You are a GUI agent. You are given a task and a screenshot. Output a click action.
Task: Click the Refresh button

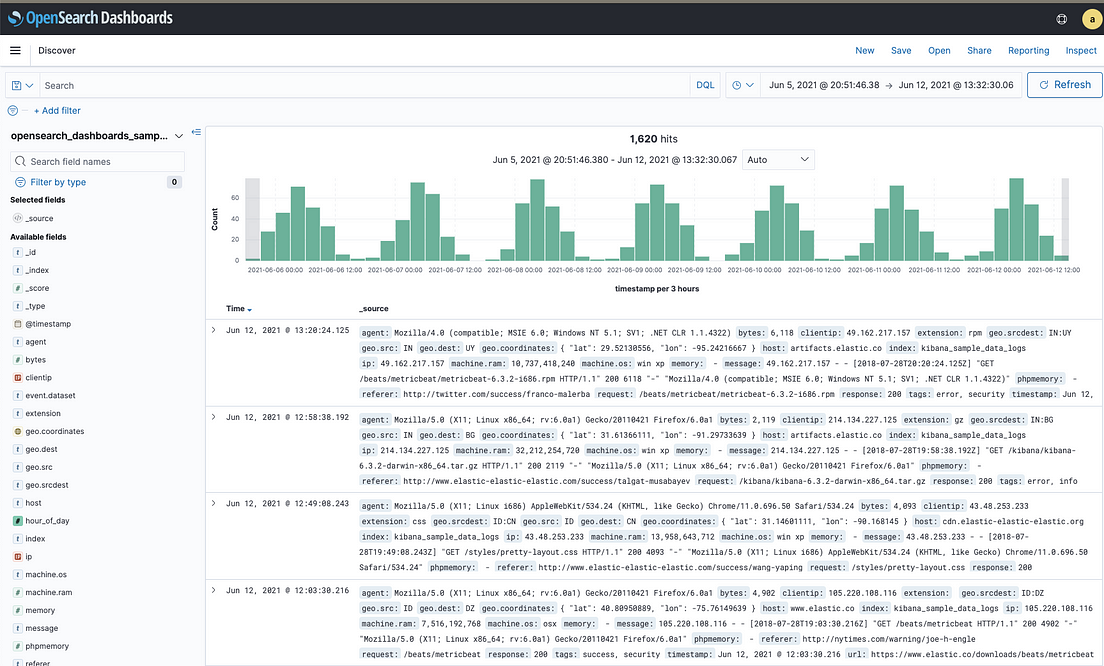(1065, 84)
